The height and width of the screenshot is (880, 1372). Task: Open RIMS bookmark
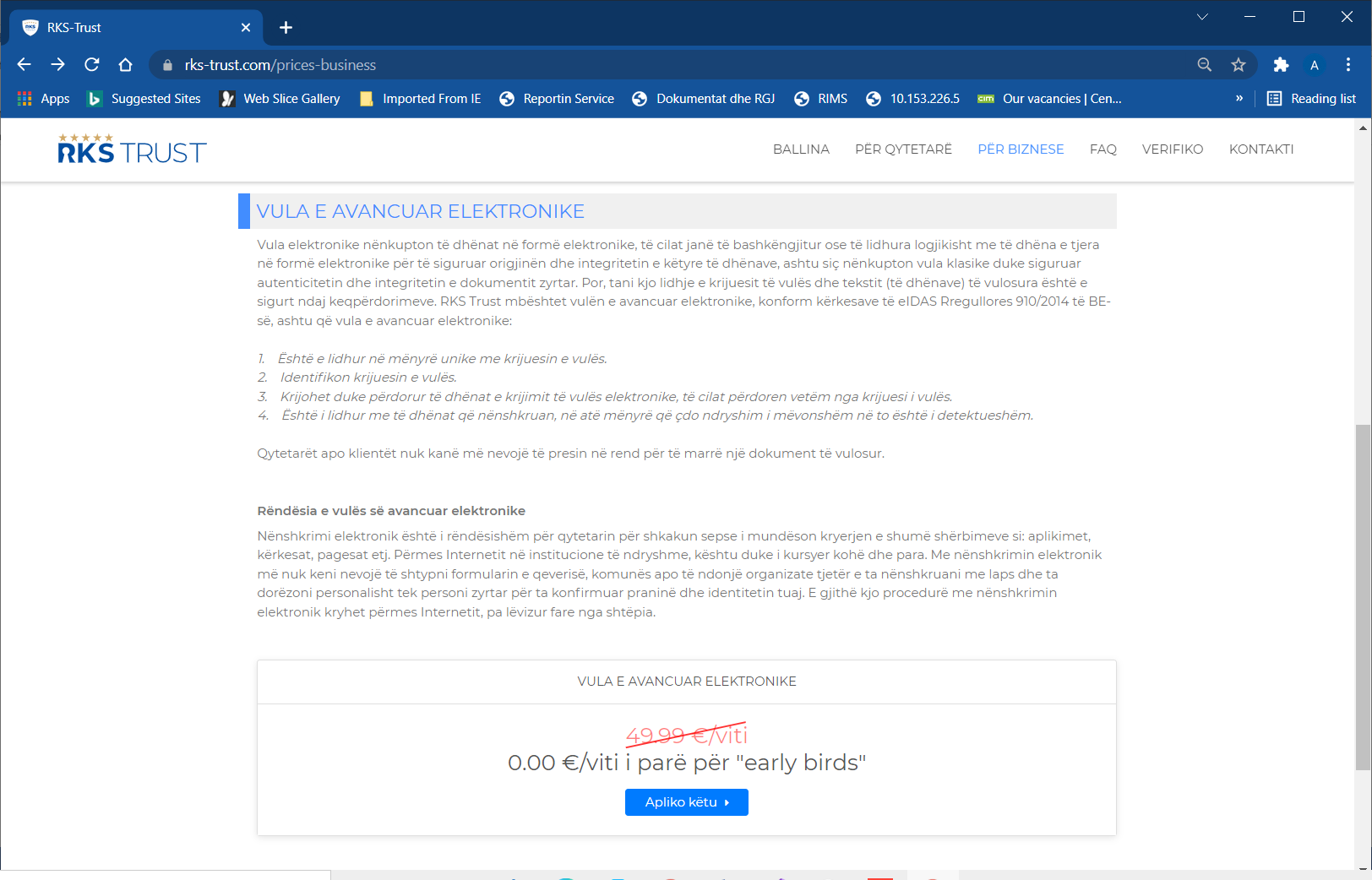tap(821, 99)
